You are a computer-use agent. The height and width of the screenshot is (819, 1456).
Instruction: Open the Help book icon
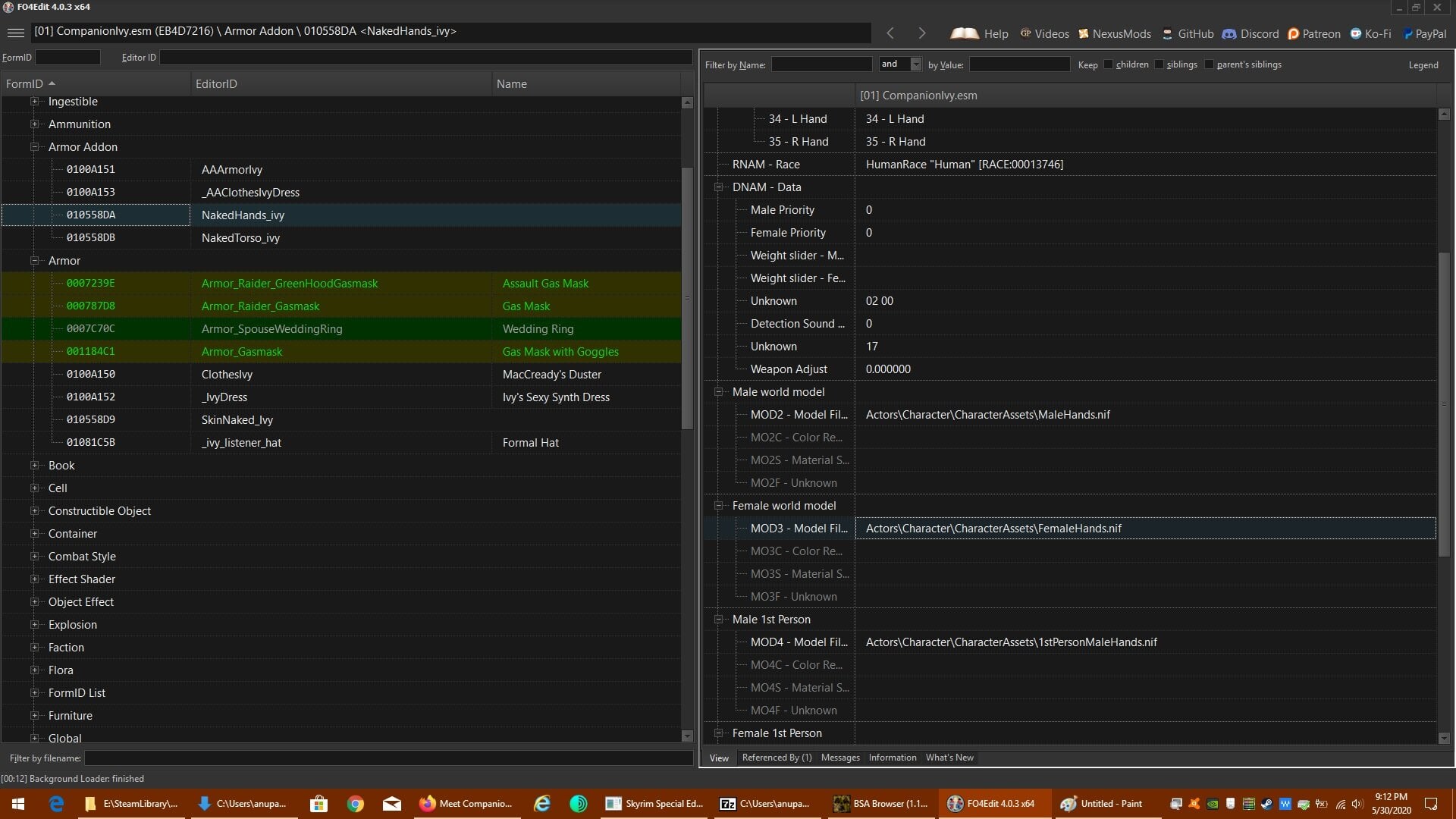[965, 33]
